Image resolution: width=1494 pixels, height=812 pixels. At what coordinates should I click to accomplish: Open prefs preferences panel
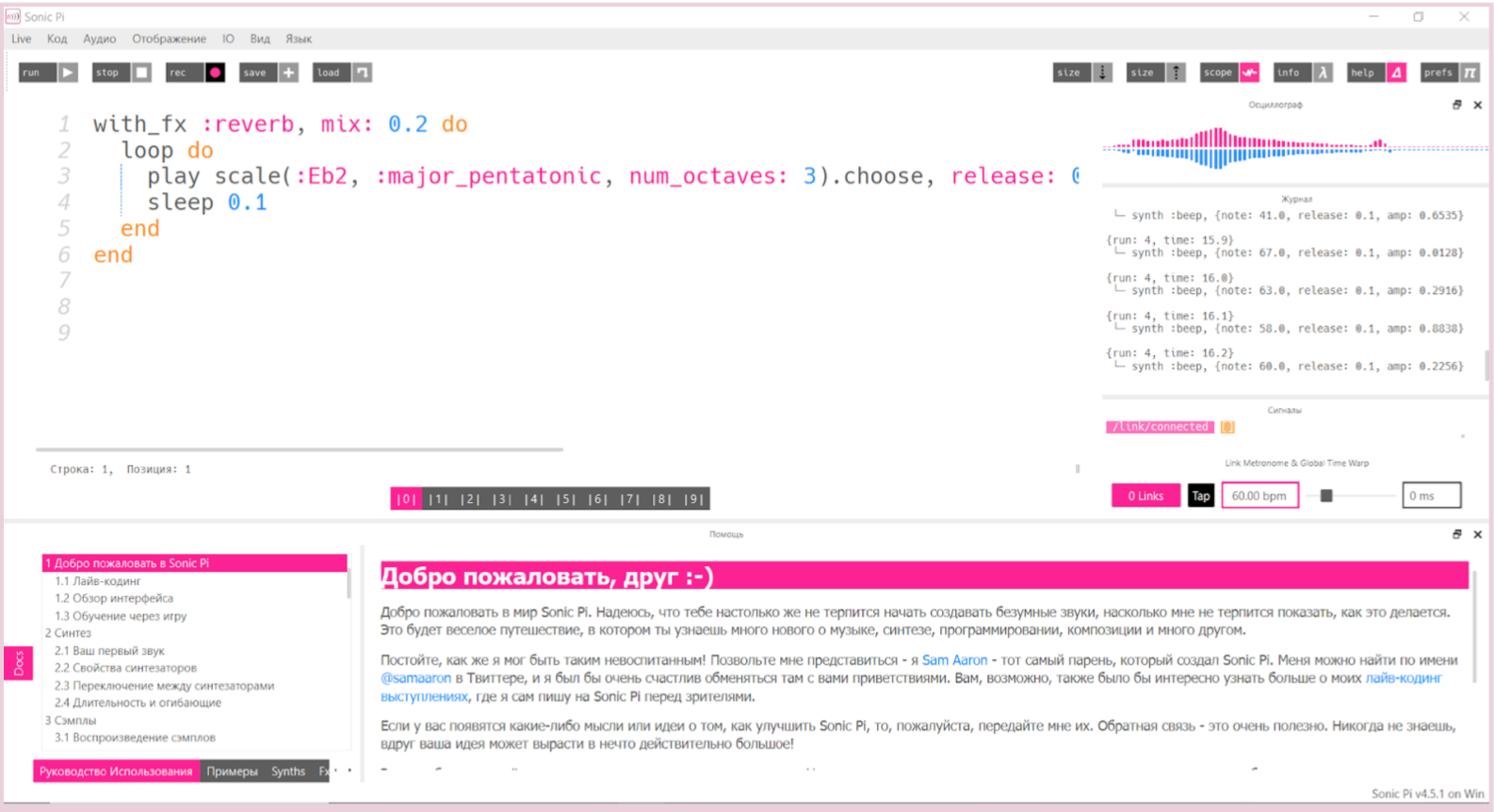point(1451,73)
